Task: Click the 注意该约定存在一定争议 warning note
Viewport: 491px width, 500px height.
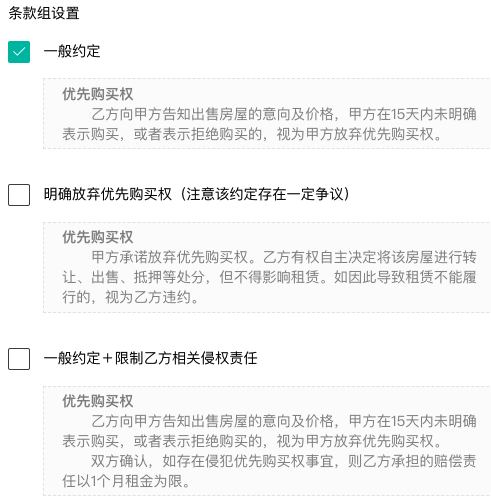Action: pos(265,194)
